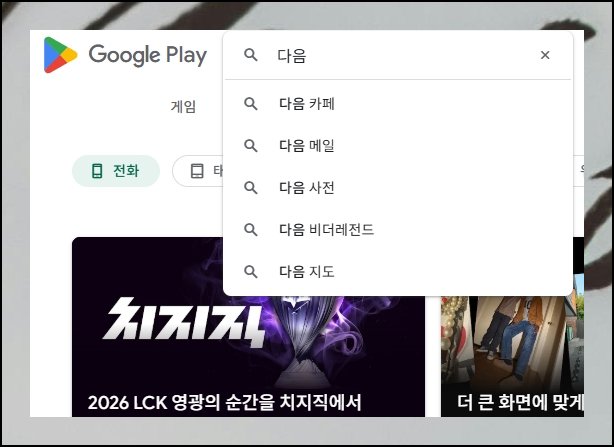
Task: Select the 다음 사전 suggestion
Action: point(398,187)
